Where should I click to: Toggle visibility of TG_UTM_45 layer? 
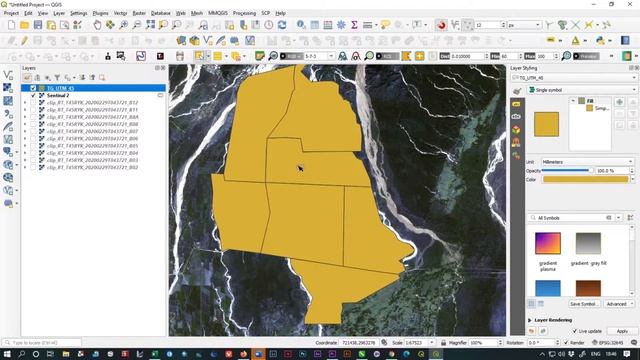[33, 88]
